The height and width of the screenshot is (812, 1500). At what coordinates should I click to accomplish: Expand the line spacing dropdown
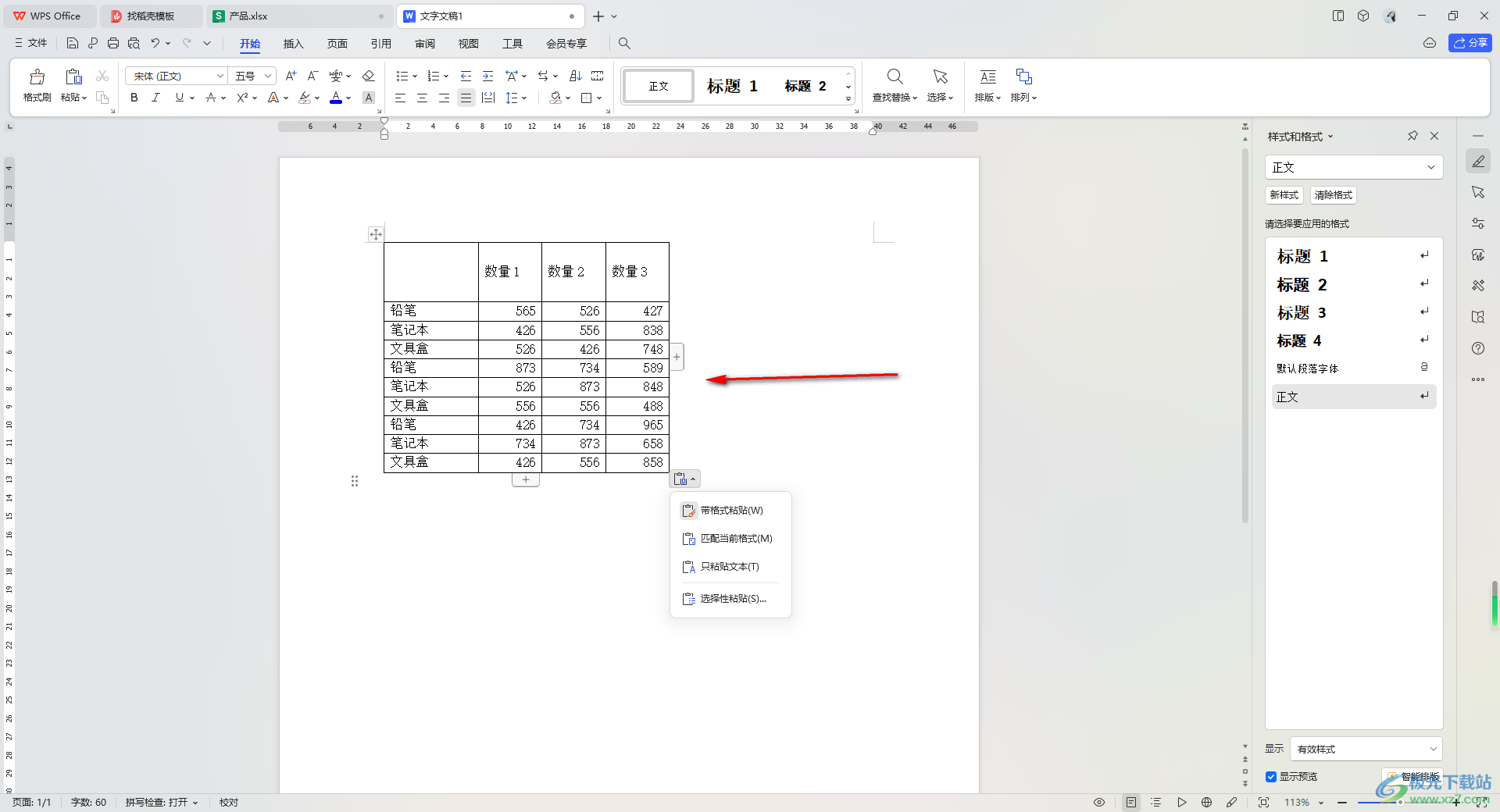(x=524, y=98)
